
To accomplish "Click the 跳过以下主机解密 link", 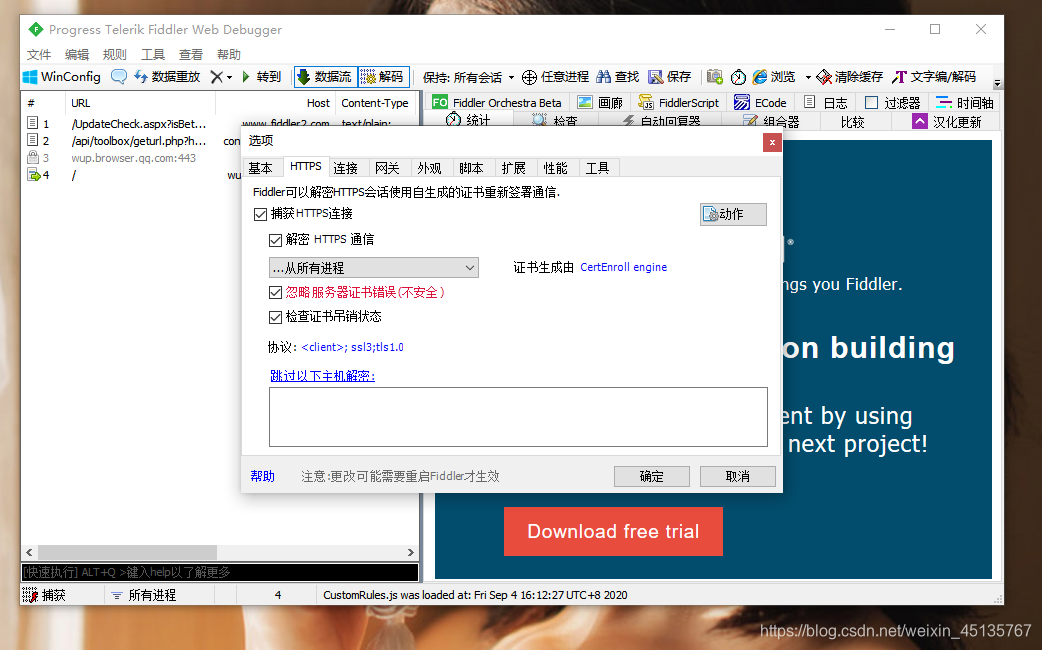I will point(322,376).
